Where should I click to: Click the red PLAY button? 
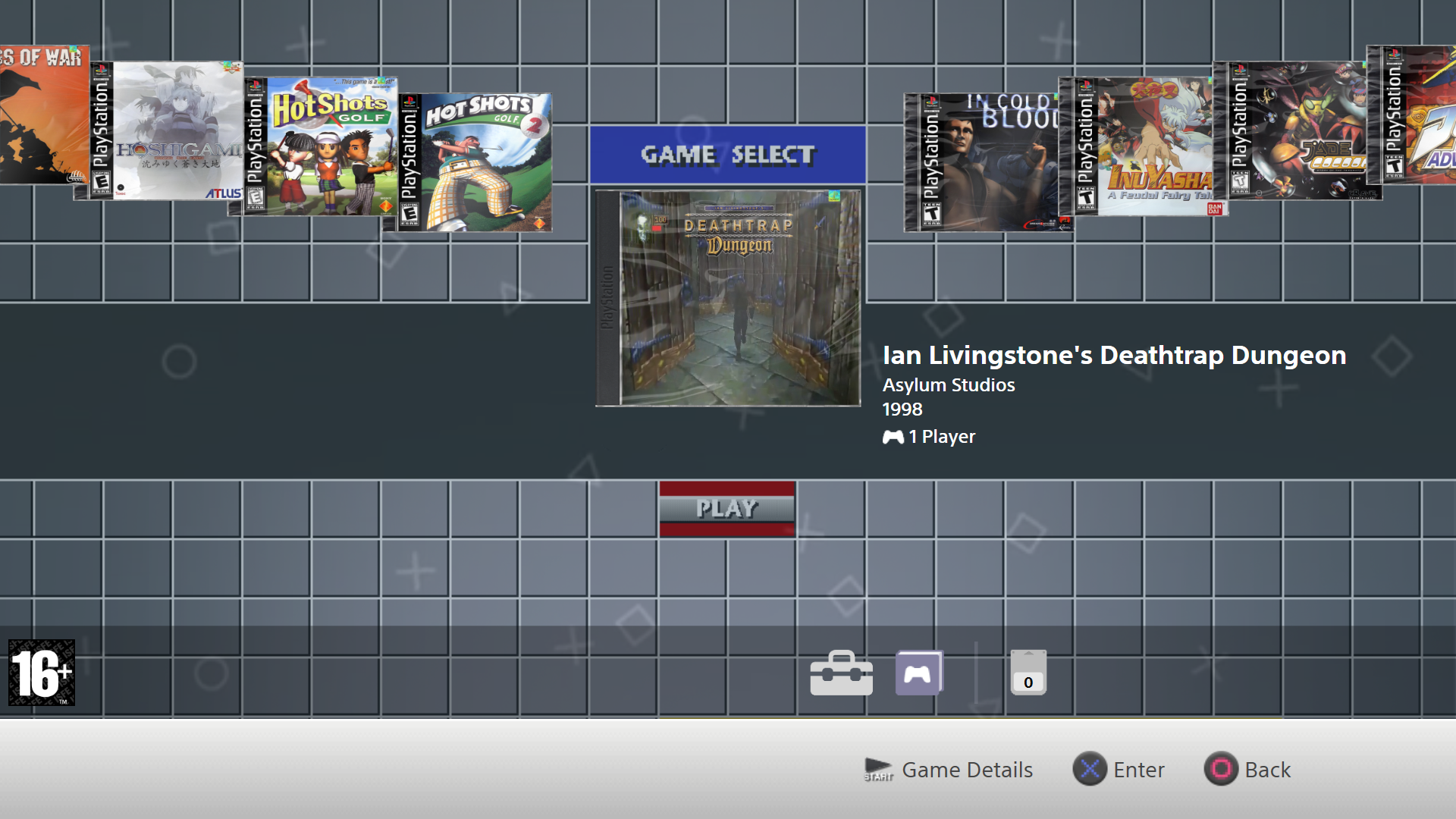pos(727,509)
